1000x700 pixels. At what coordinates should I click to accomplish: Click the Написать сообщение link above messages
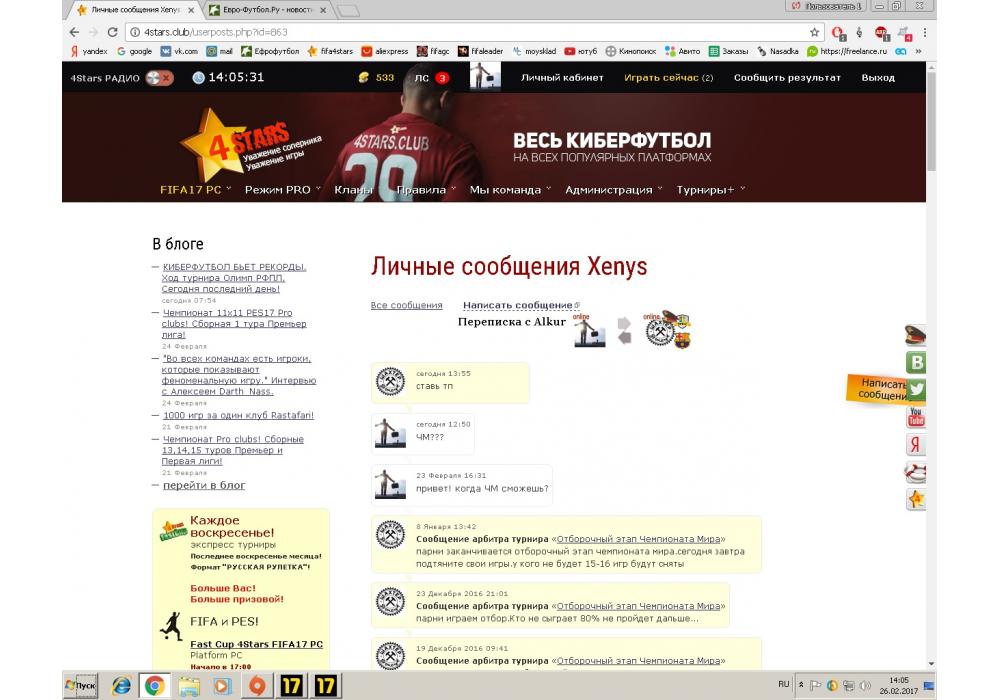coord(518,305)
